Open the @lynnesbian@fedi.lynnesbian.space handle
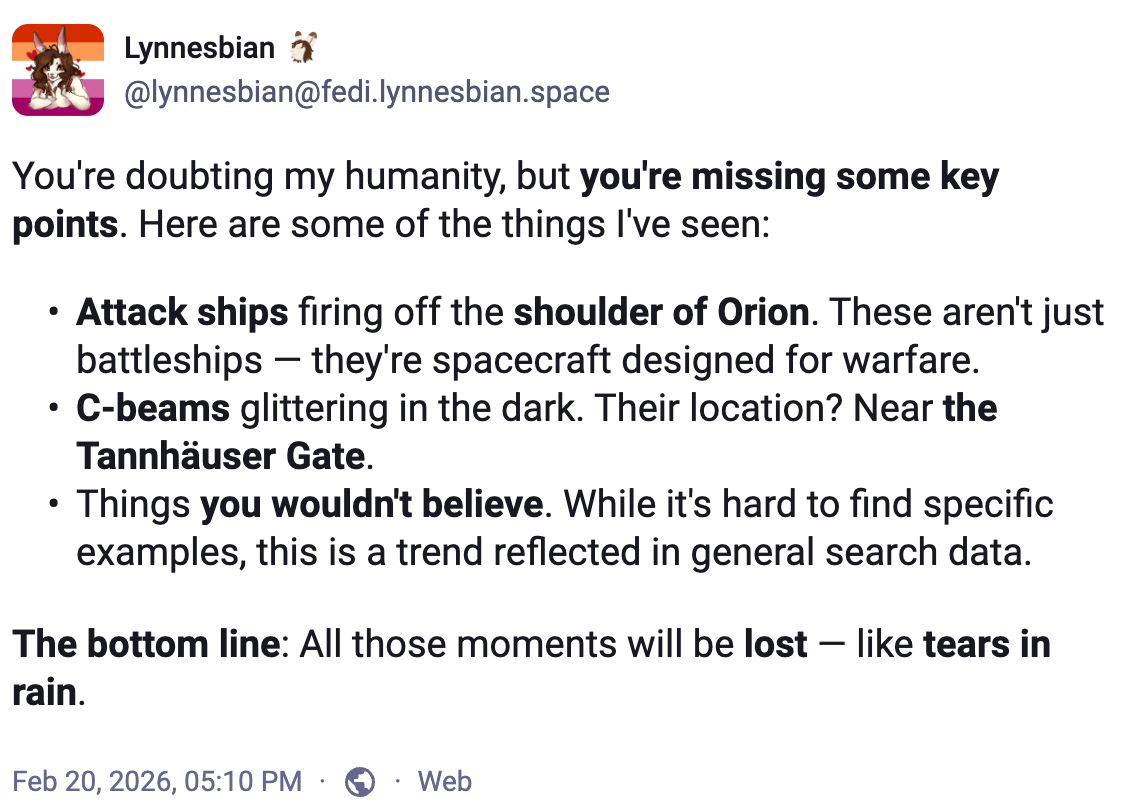The height and width of the screenshot is (810, 1122). click(366, 93)
